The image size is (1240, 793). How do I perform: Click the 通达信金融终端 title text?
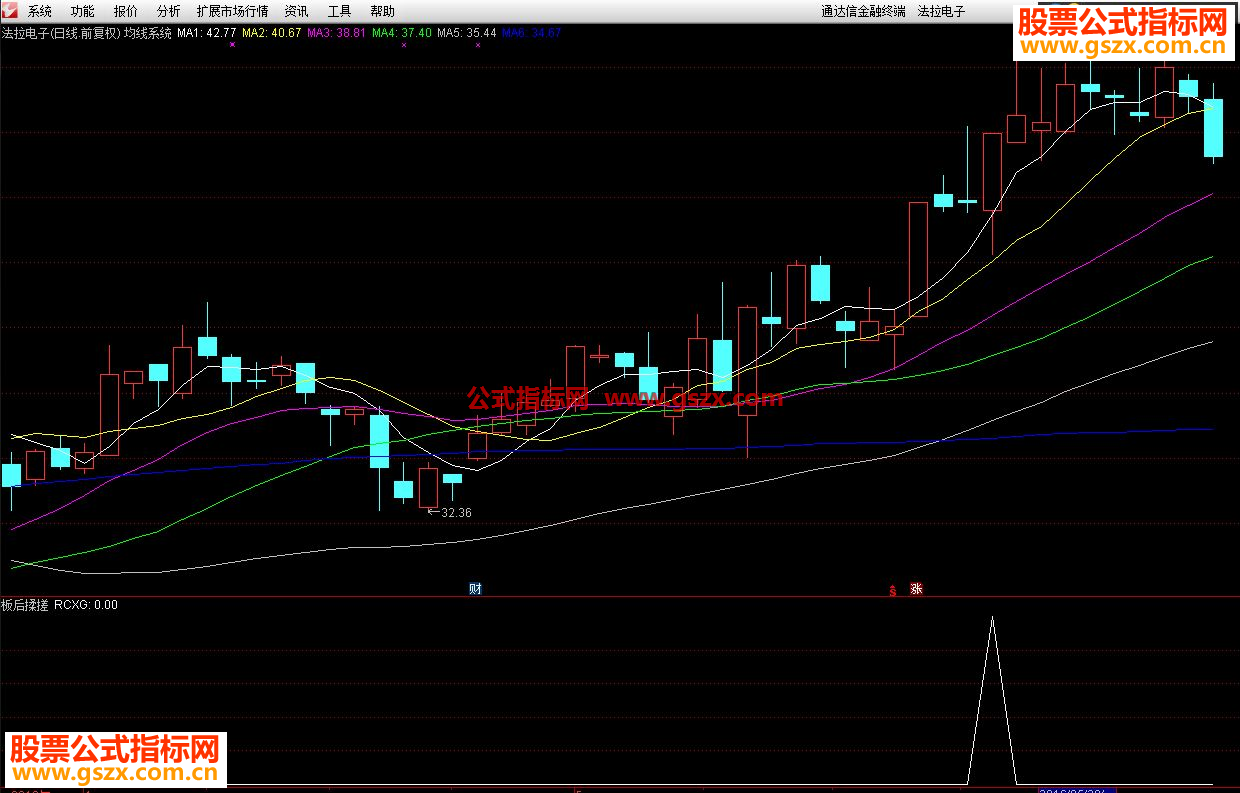[x=863, y=12]
